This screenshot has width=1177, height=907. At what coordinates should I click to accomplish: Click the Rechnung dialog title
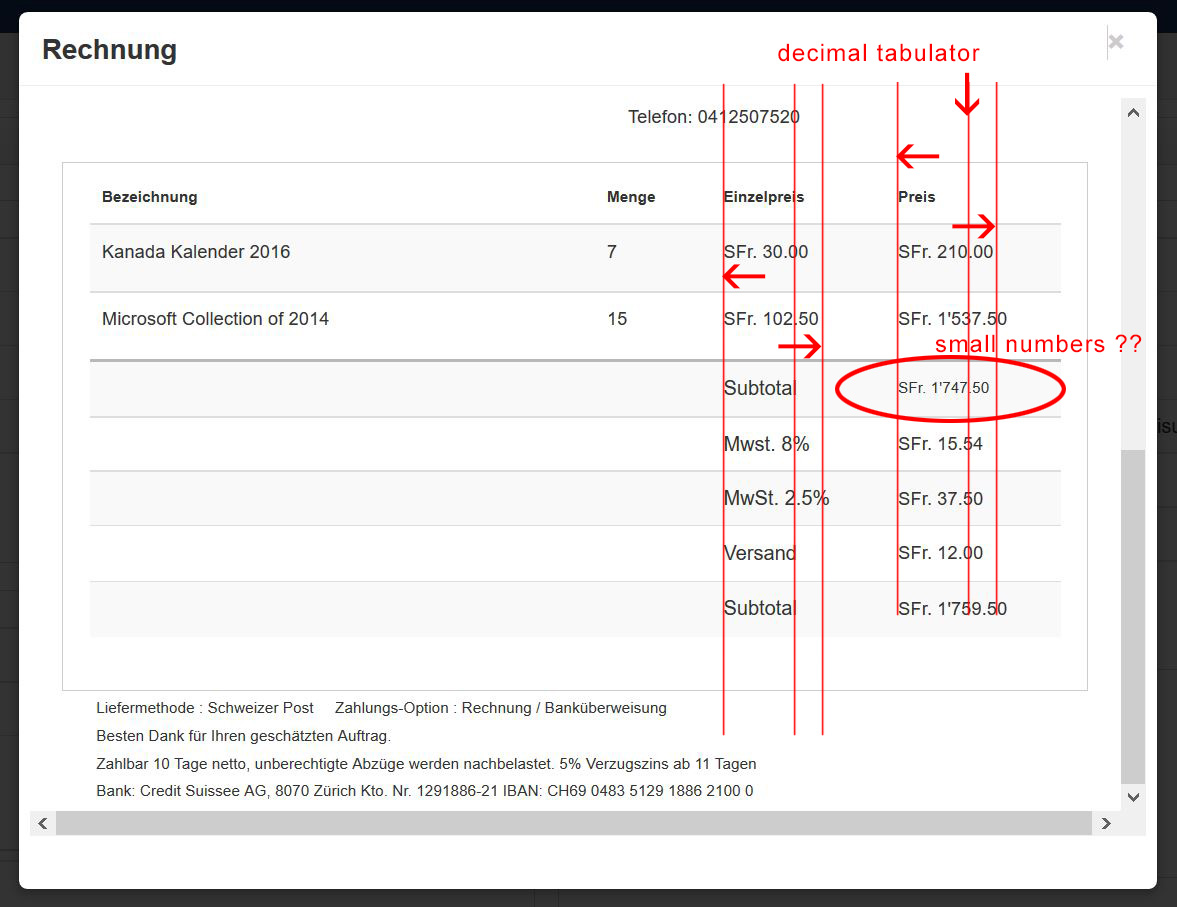110,50
